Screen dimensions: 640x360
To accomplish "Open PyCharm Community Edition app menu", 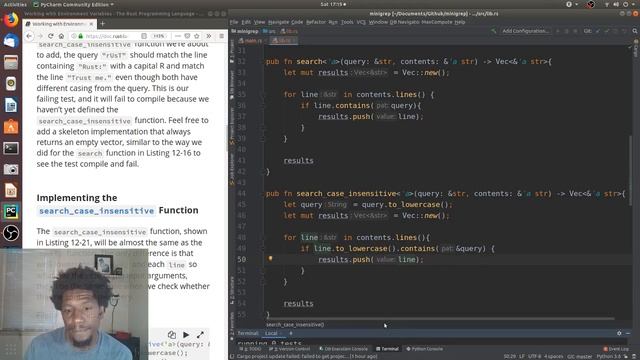I will pos(73,4).
